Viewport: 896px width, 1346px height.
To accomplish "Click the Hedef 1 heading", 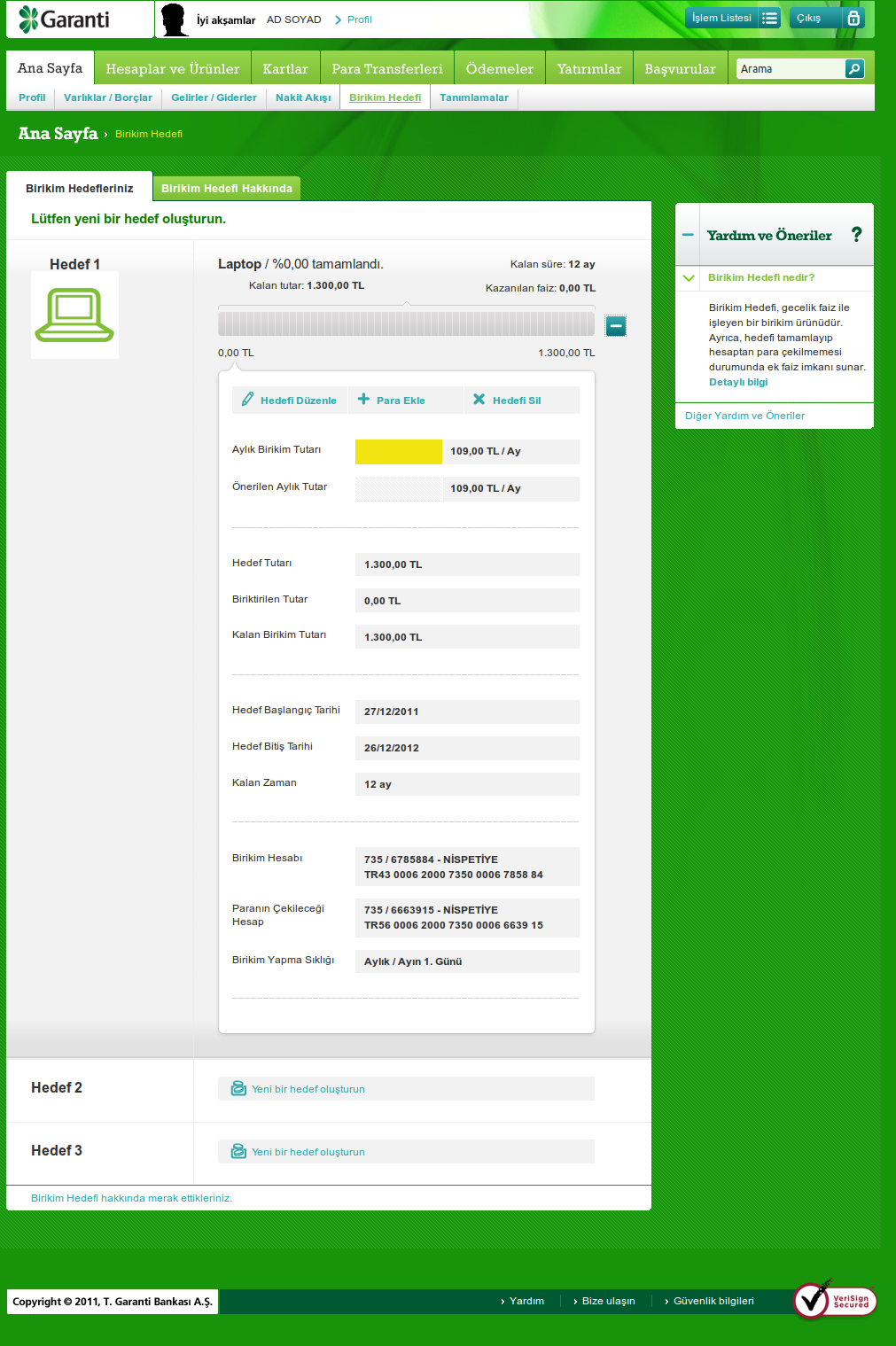I will [x=74, y=264].
